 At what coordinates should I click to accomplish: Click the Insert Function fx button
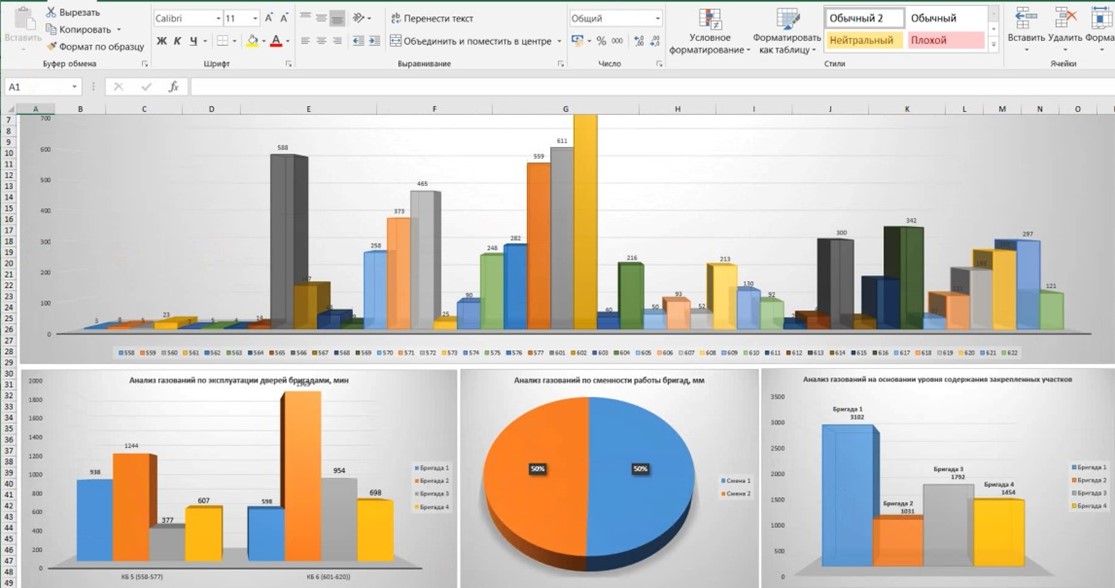pos(174,87)
